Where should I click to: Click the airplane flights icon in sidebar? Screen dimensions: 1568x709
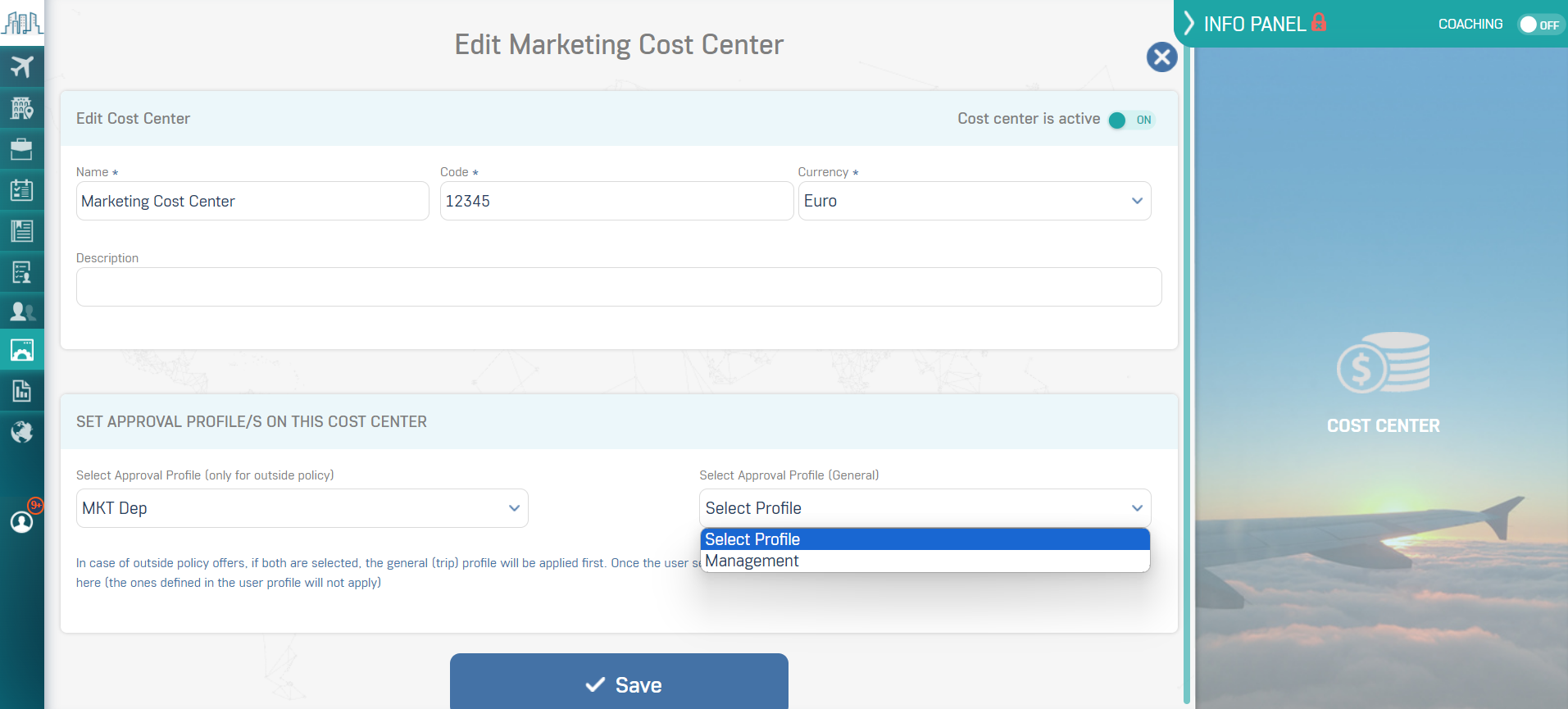tap(22, 66)
